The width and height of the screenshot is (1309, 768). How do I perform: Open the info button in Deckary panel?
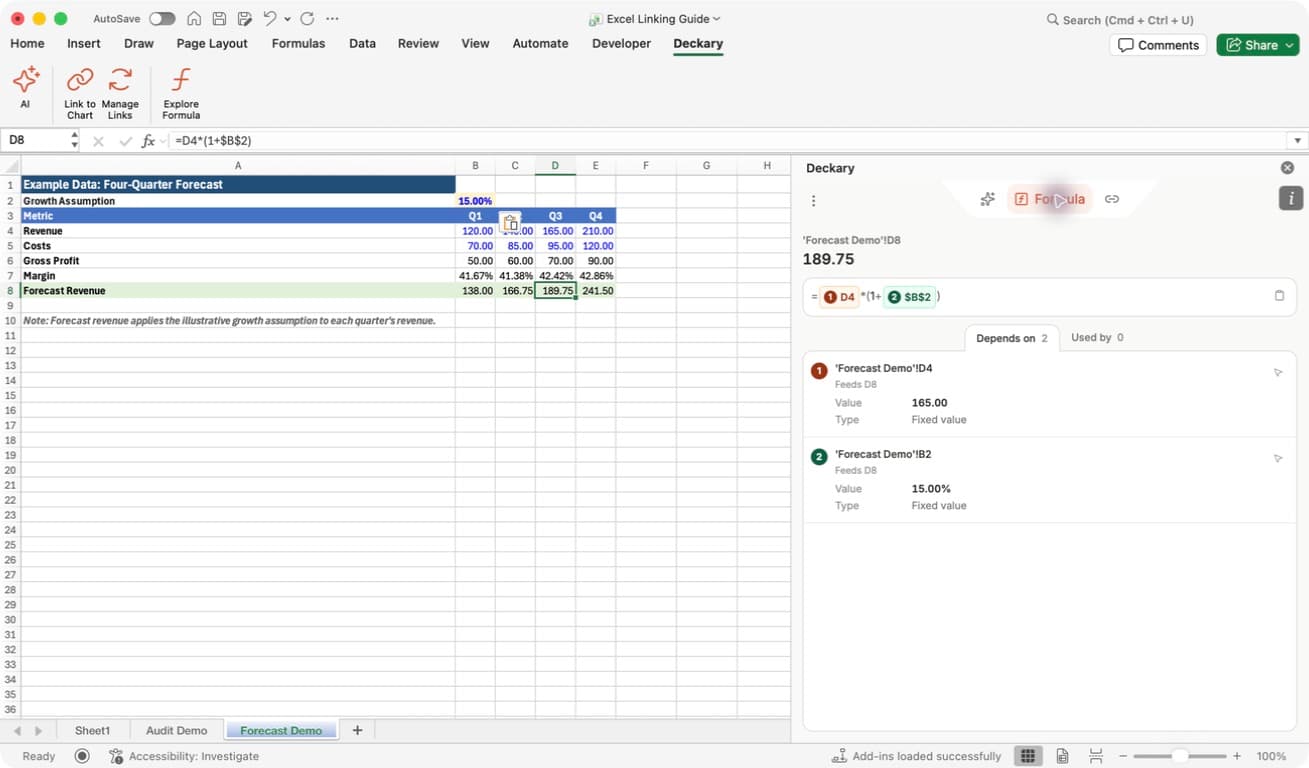click(1290, 198)
